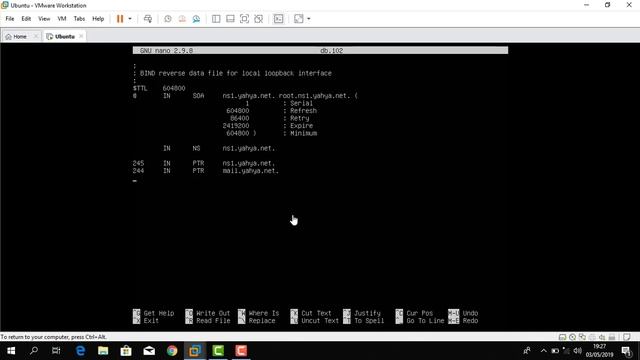Open the Mail app from taskbar
640x360 pixels.
[149, 351]
